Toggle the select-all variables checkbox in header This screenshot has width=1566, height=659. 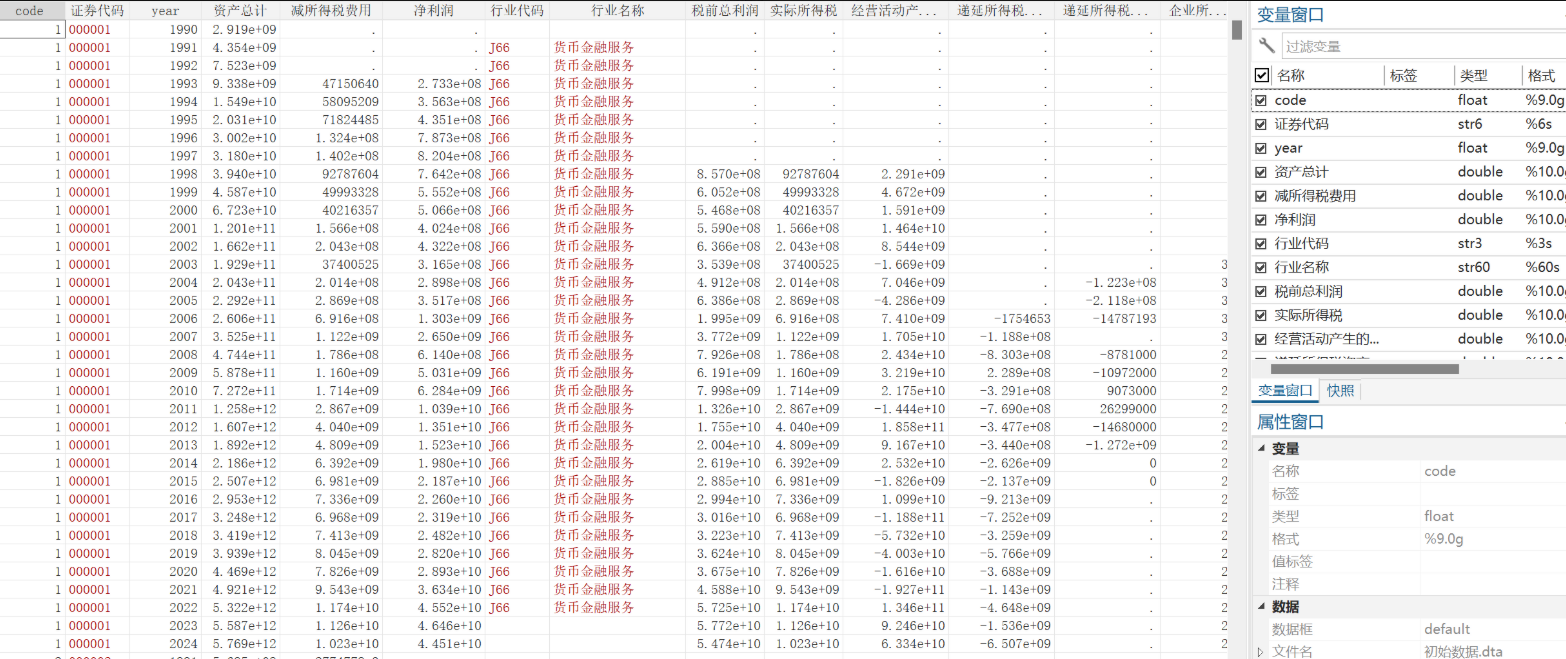pyautogui.click(x=1261, y=75)
